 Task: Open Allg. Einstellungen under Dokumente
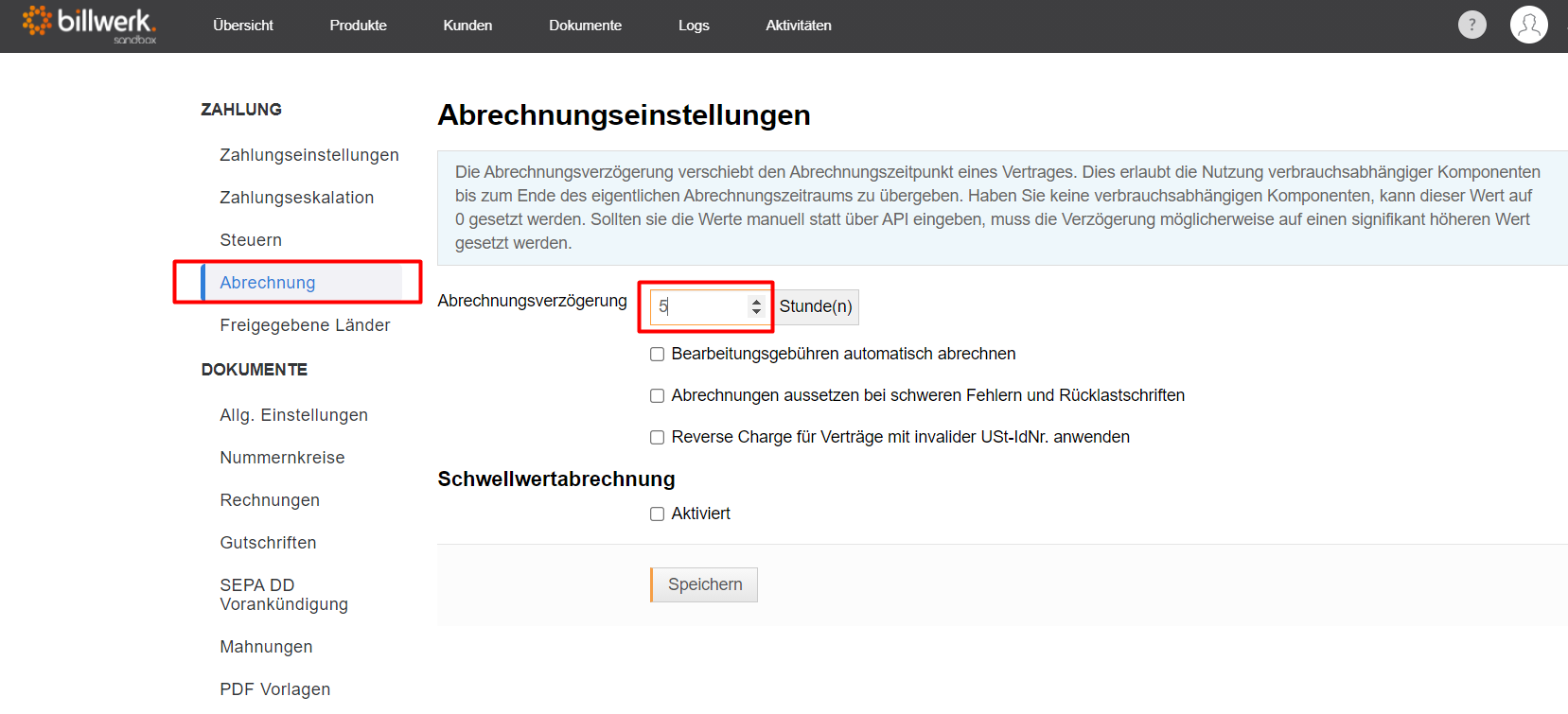293,415
